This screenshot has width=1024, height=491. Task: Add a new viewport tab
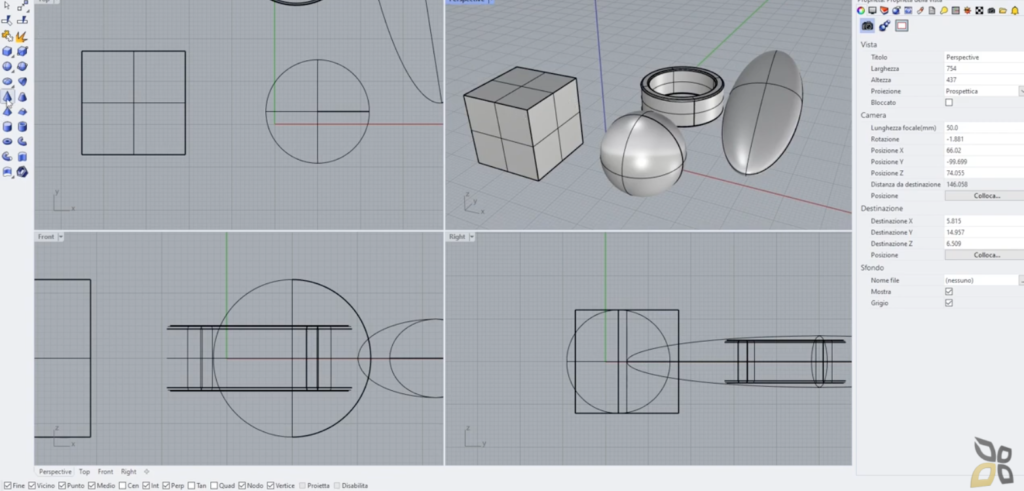[146, 471]
